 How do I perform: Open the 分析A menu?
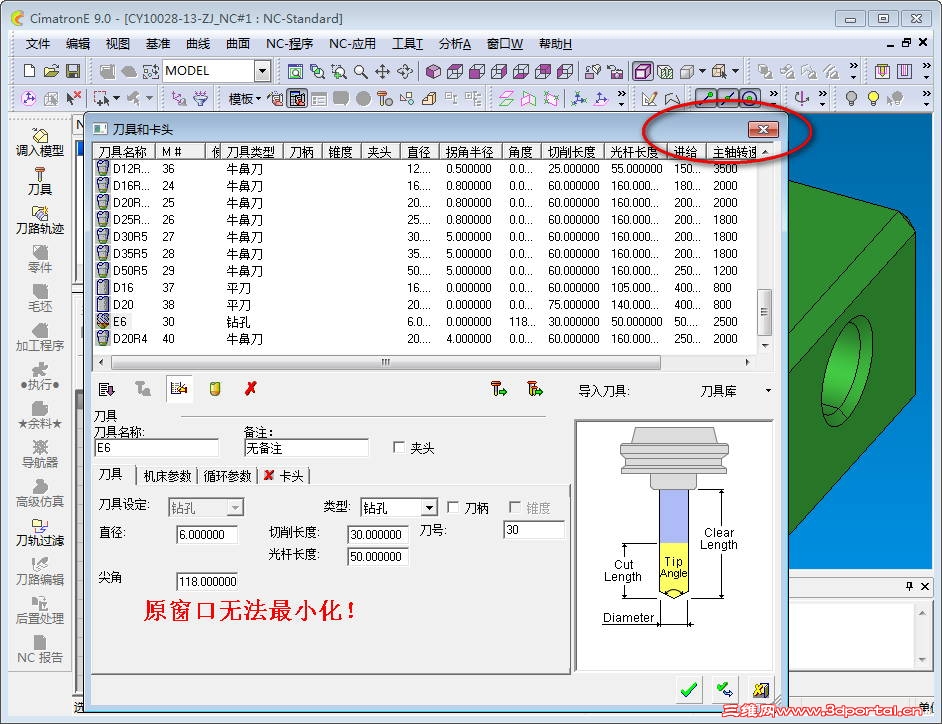[455, 44]
